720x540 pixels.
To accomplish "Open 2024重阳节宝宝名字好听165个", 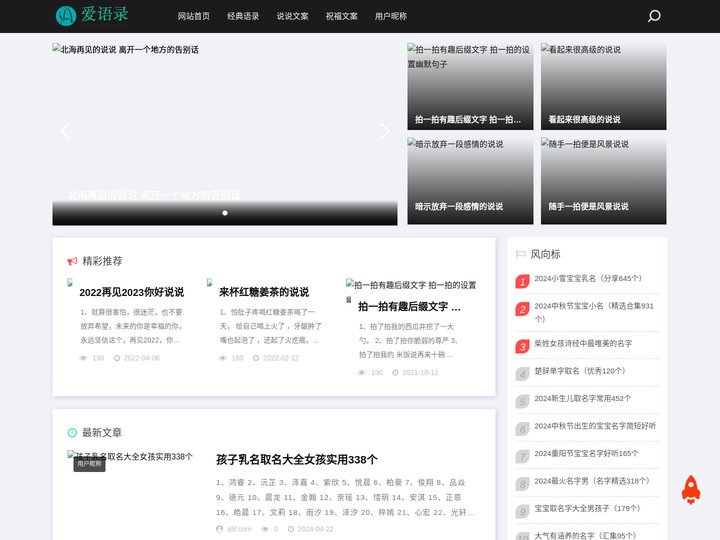I will [586, 453].
